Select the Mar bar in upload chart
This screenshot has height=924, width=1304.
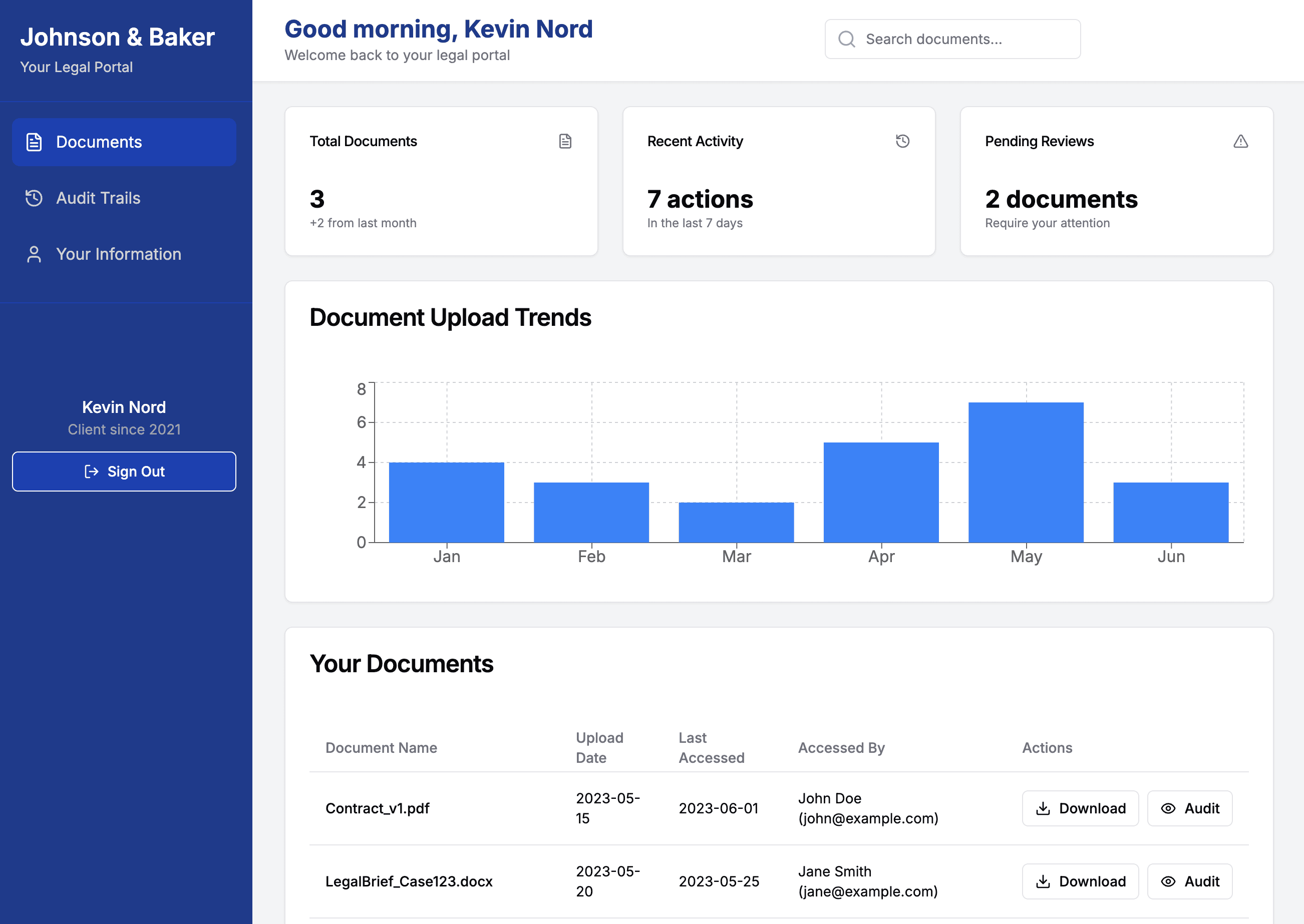click(x=737, y=522)
